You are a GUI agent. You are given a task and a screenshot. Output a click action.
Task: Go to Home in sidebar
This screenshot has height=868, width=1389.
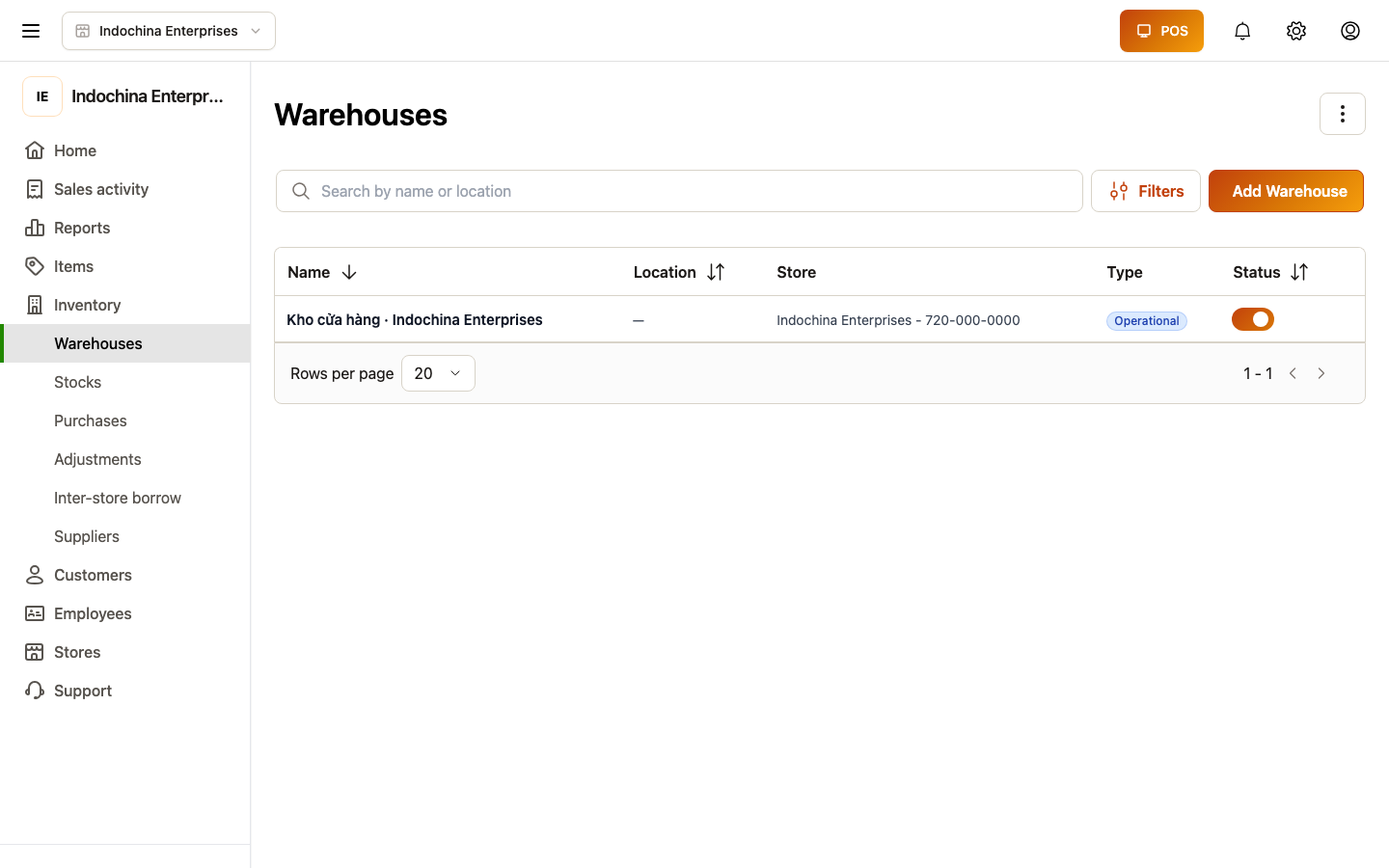point(125,150)
